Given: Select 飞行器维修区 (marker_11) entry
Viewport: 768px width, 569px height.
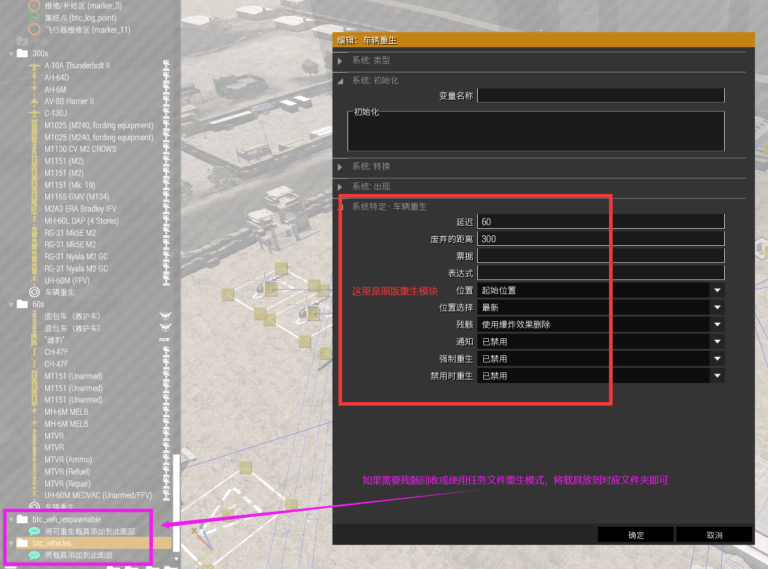Looking at the screenshot, I should tap(87, 30).
